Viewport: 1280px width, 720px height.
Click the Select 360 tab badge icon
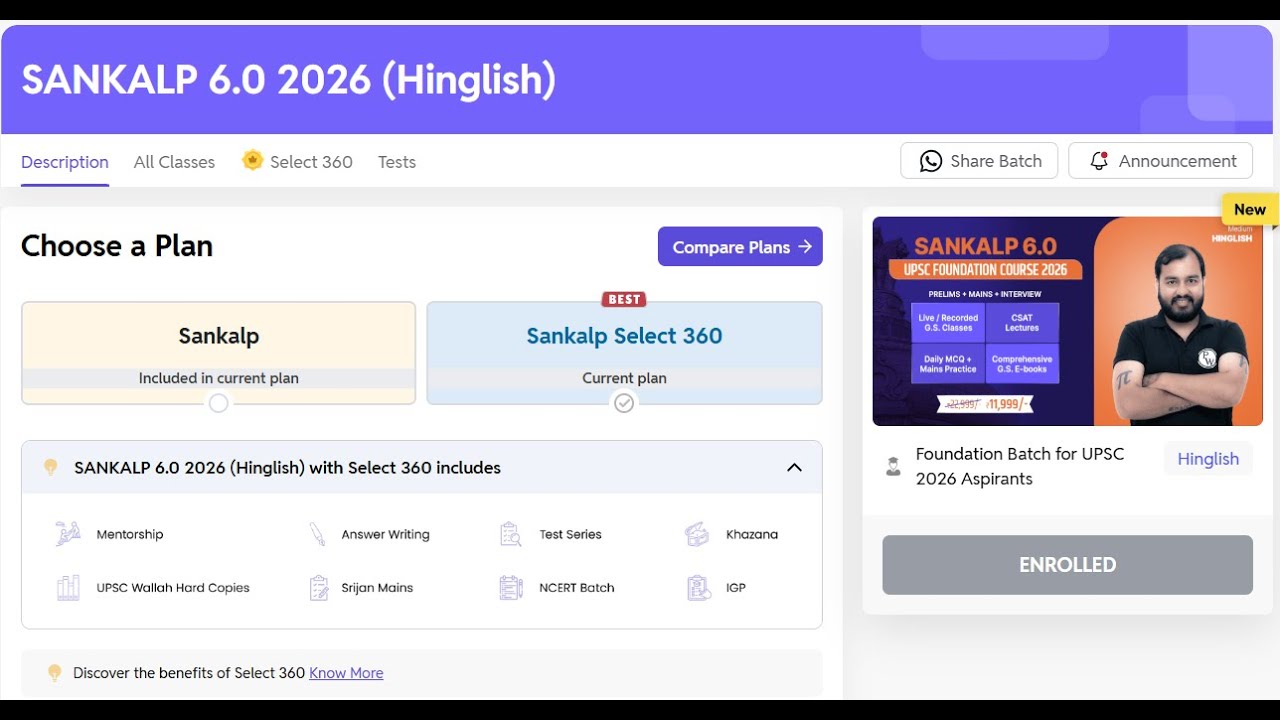coord(253,160)
